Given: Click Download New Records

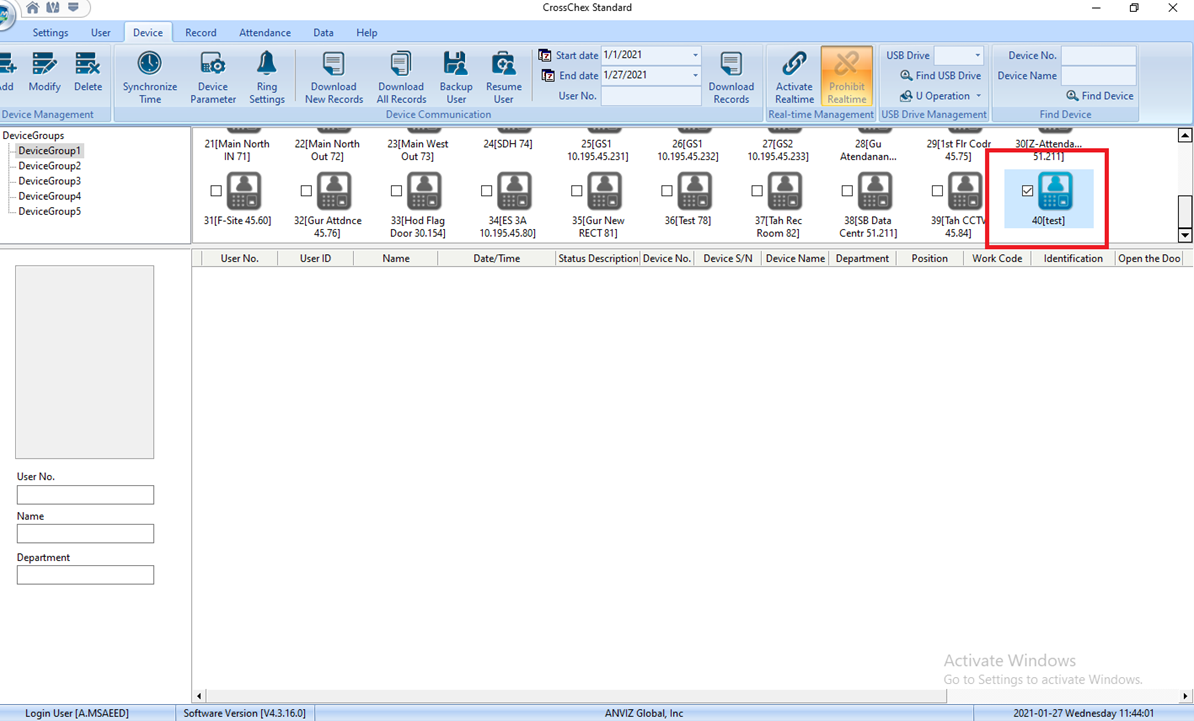Looking at the screenshot, I should tap(334, 78).
